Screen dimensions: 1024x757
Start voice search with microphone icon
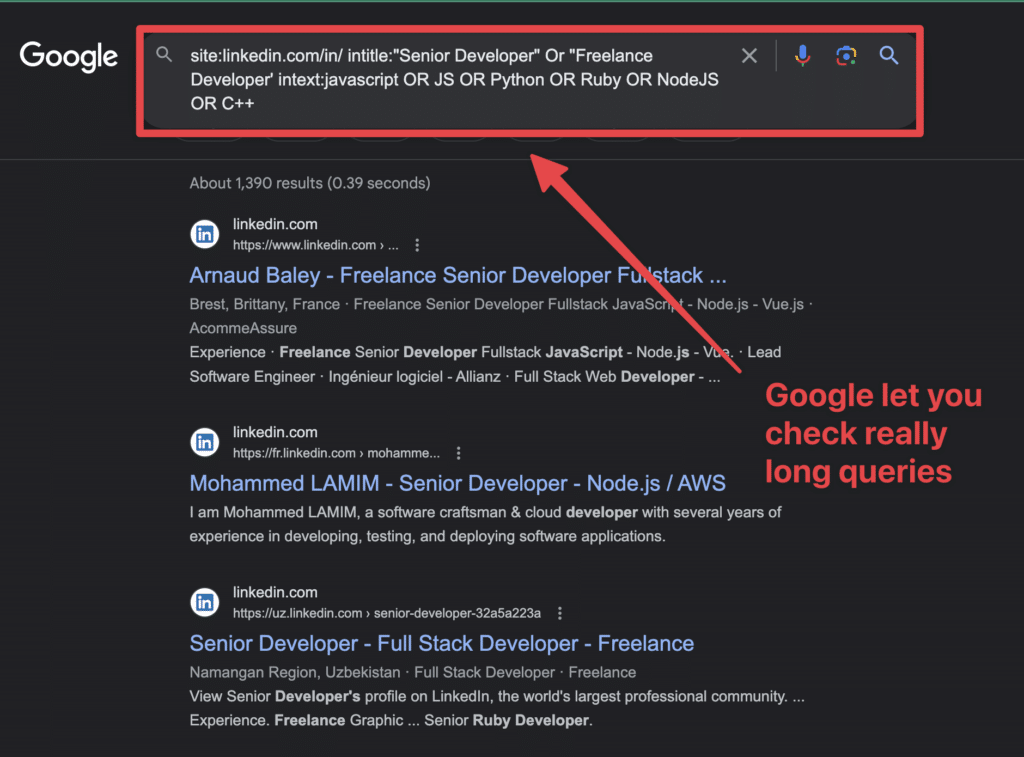[803, 56]
